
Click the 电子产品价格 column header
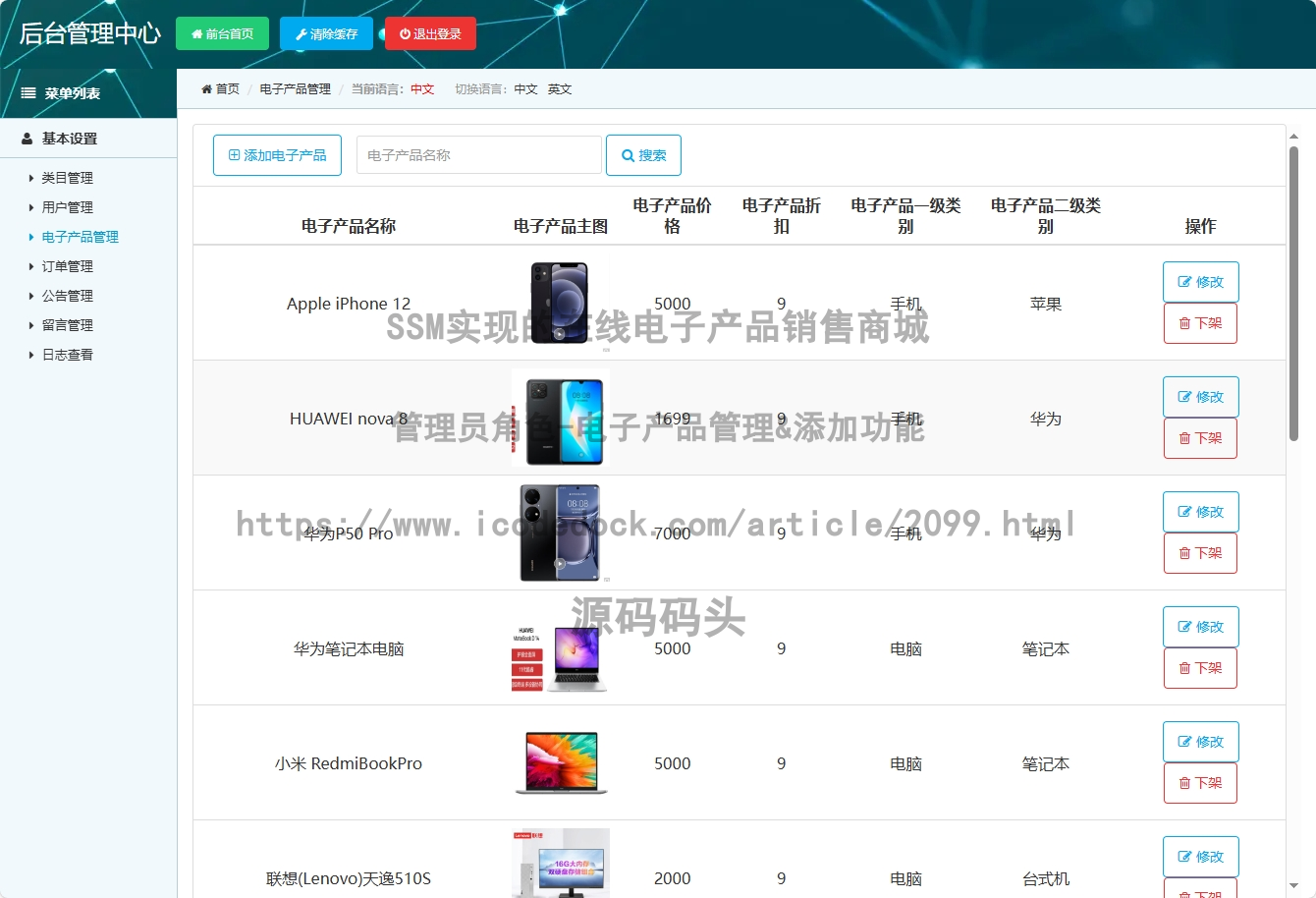coord(672,215)
